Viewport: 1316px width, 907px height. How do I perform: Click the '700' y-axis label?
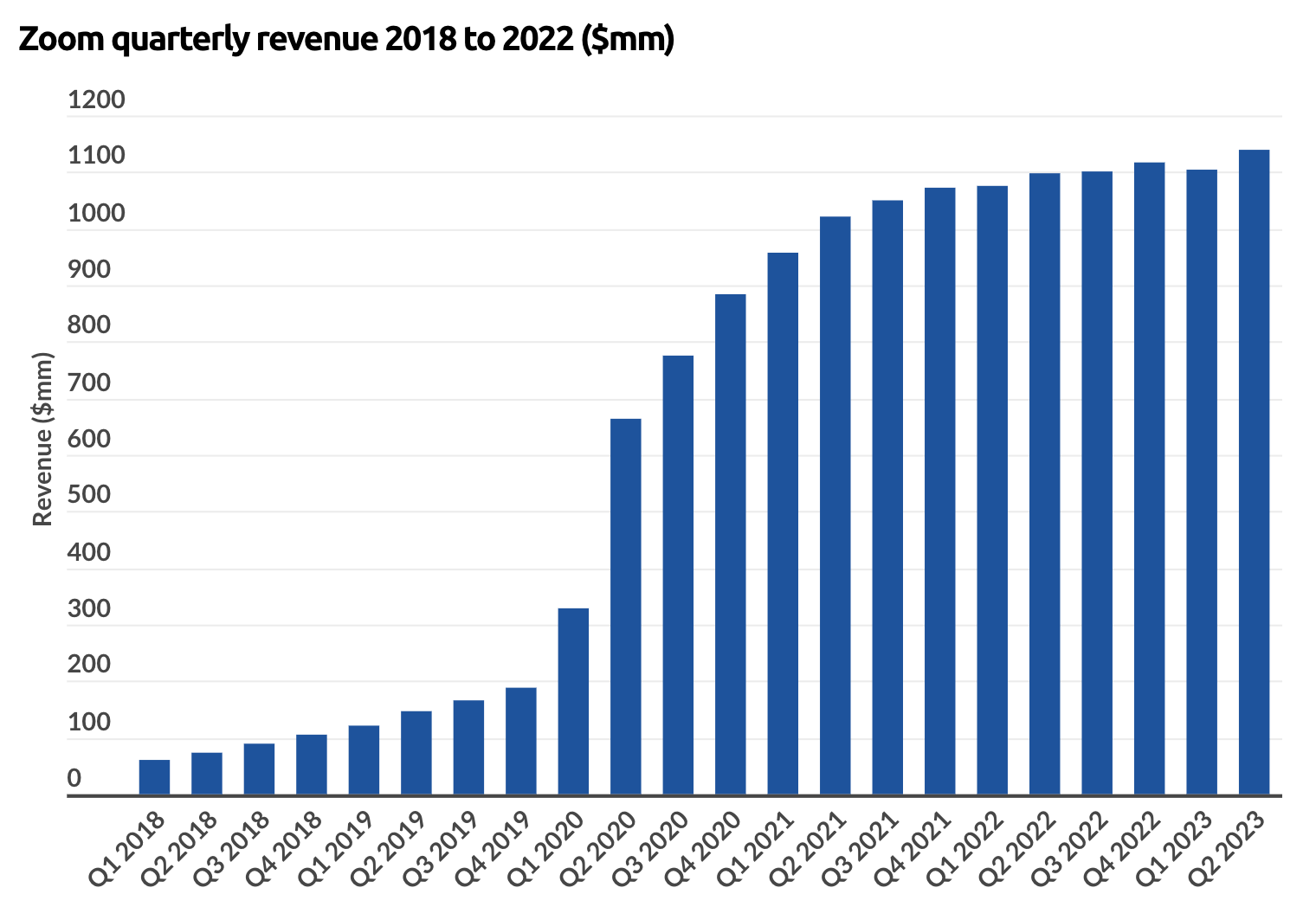[89, 383]
